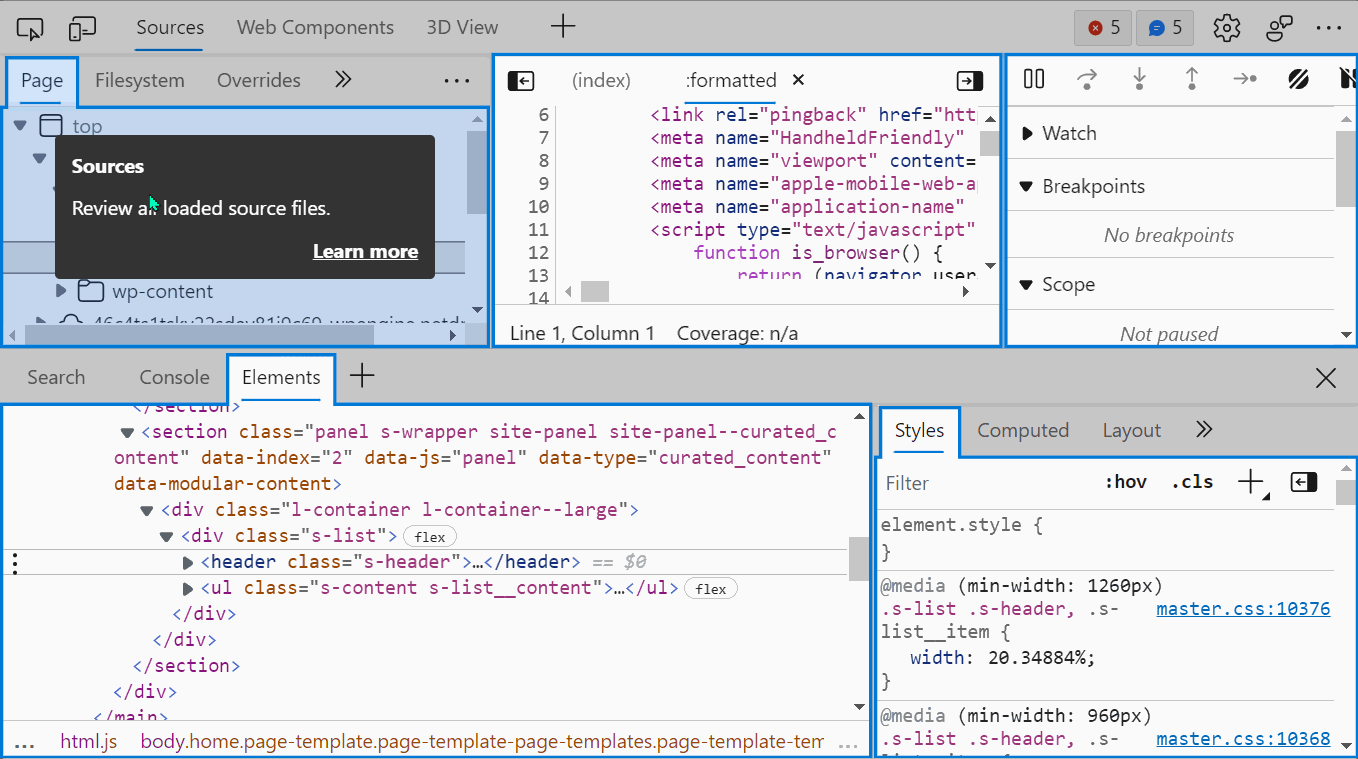Open DevTools settings gear

coord(1226,28)
